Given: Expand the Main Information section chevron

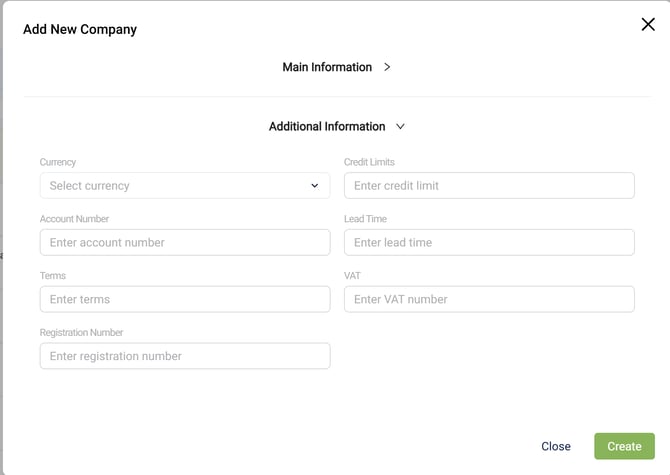Looking at the screenshot, I should pos(387,67).
